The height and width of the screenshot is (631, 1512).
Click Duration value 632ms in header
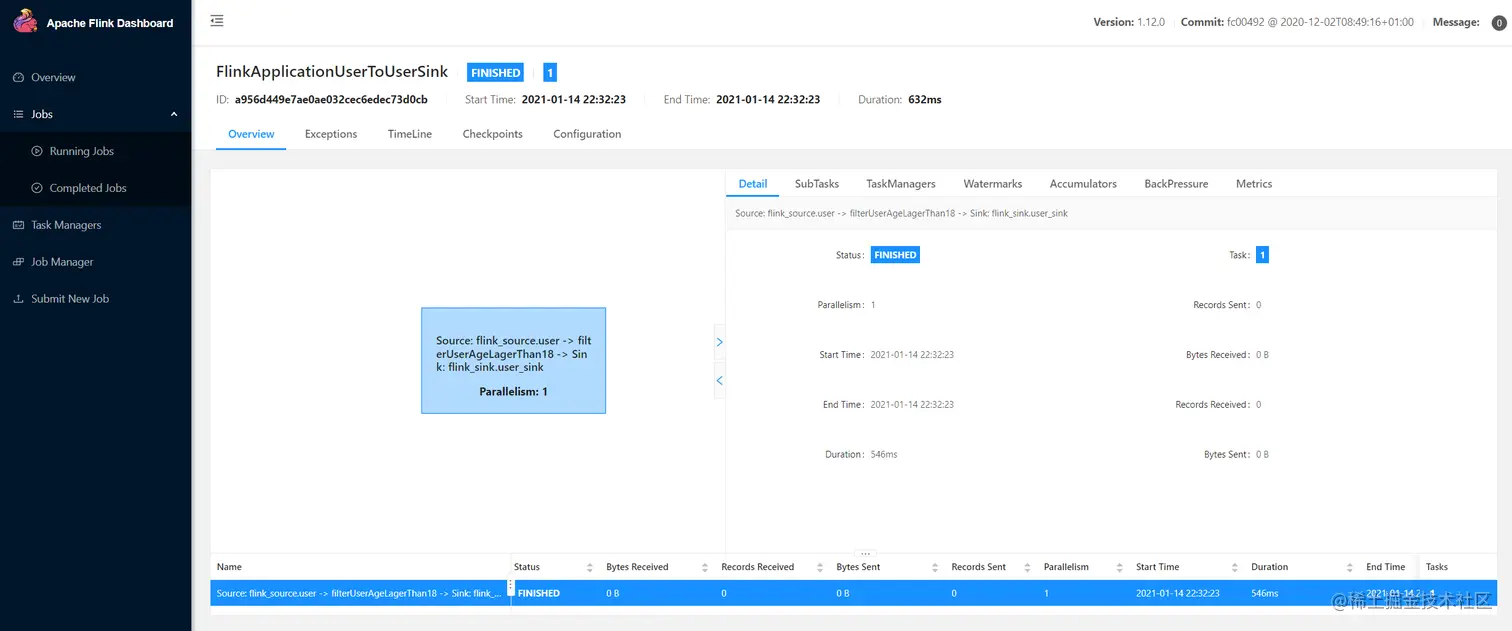pos(925,100)
